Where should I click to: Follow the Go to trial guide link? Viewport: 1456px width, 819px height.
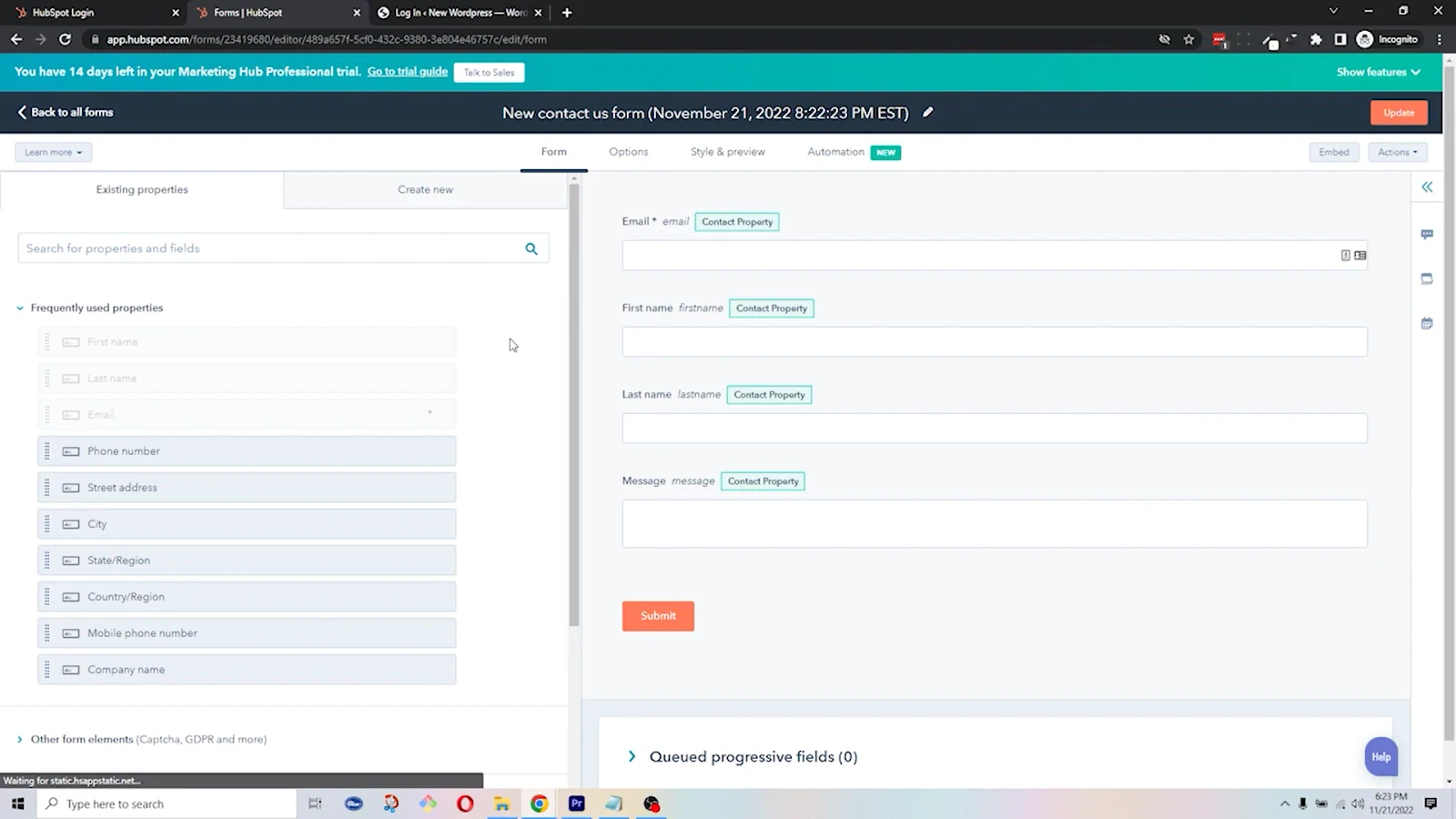(x=408, y=72)
